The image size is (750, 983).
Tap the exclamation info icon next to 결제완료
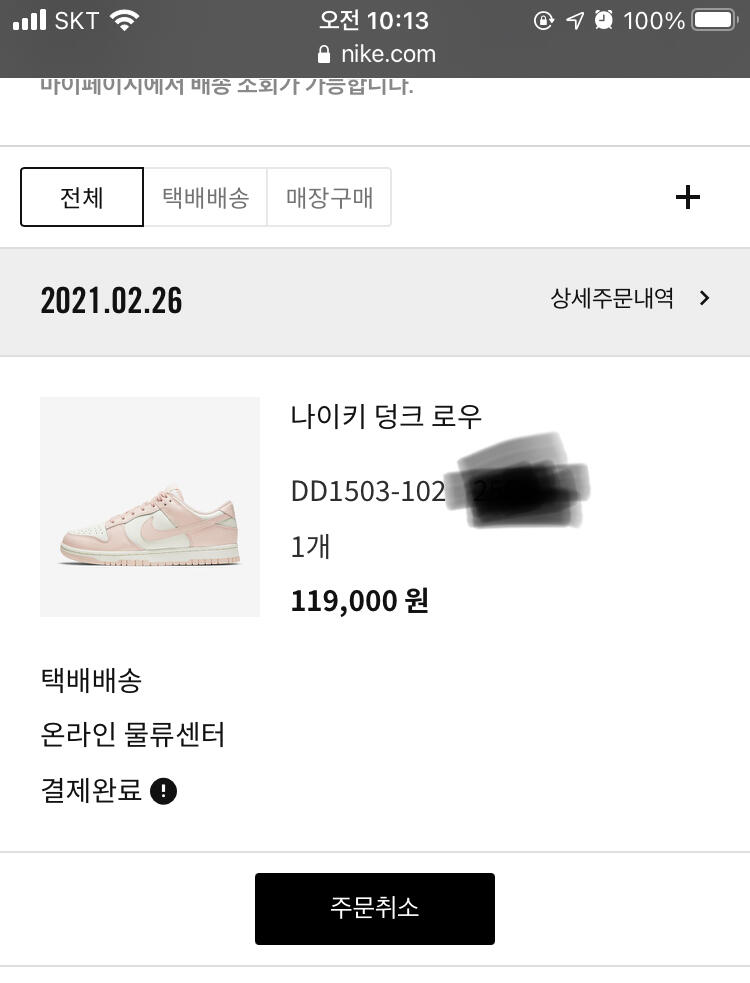coord(163,792)
